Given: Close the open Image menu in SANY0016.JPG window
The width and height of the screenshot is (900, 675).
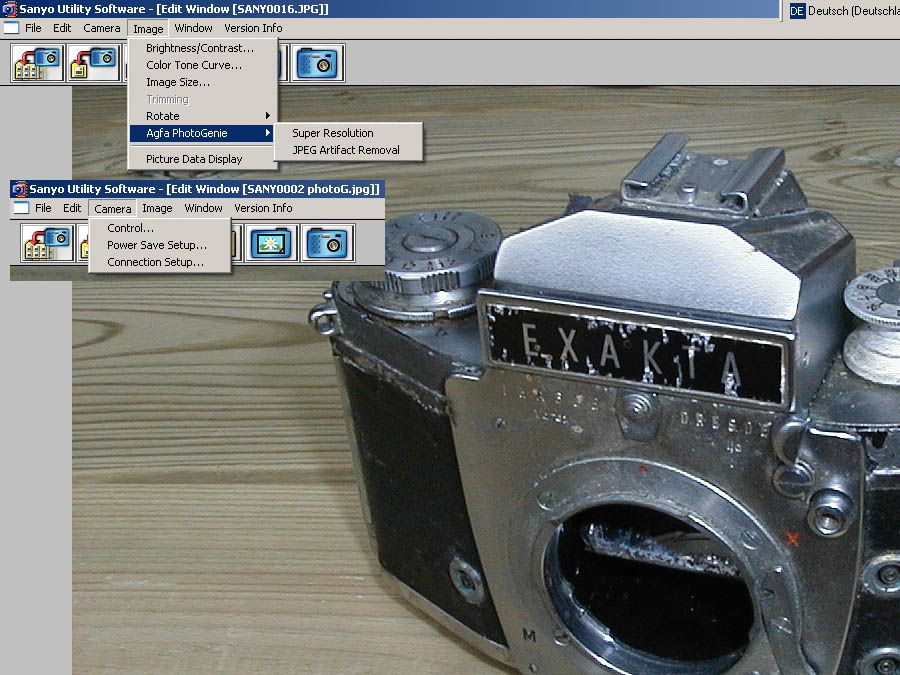Looking at the screenshot, I should tap(148, 29).
